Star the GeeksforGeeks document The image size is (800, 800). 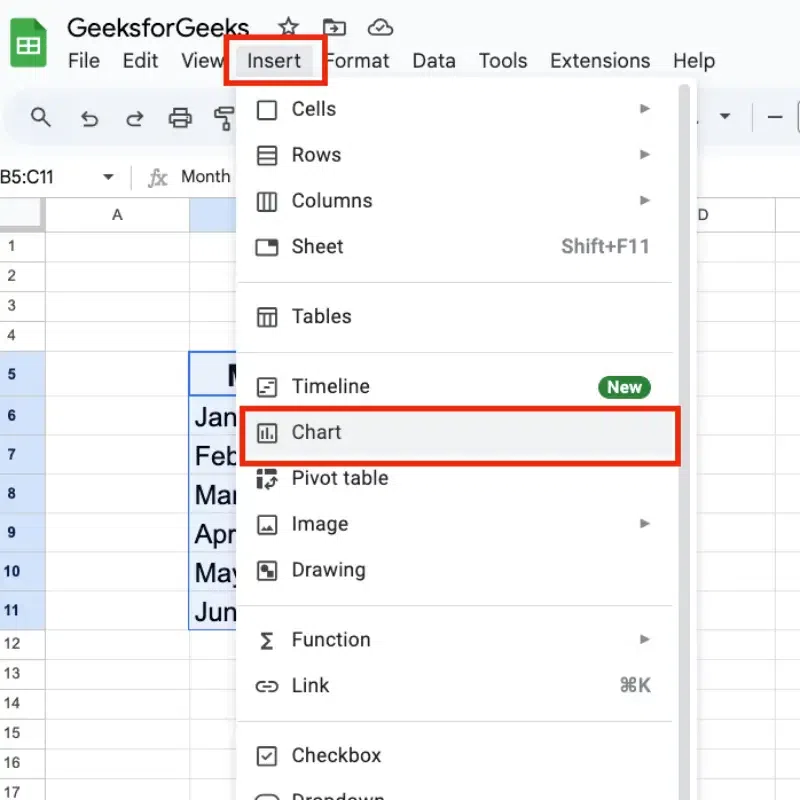click(x=289, y=27)
